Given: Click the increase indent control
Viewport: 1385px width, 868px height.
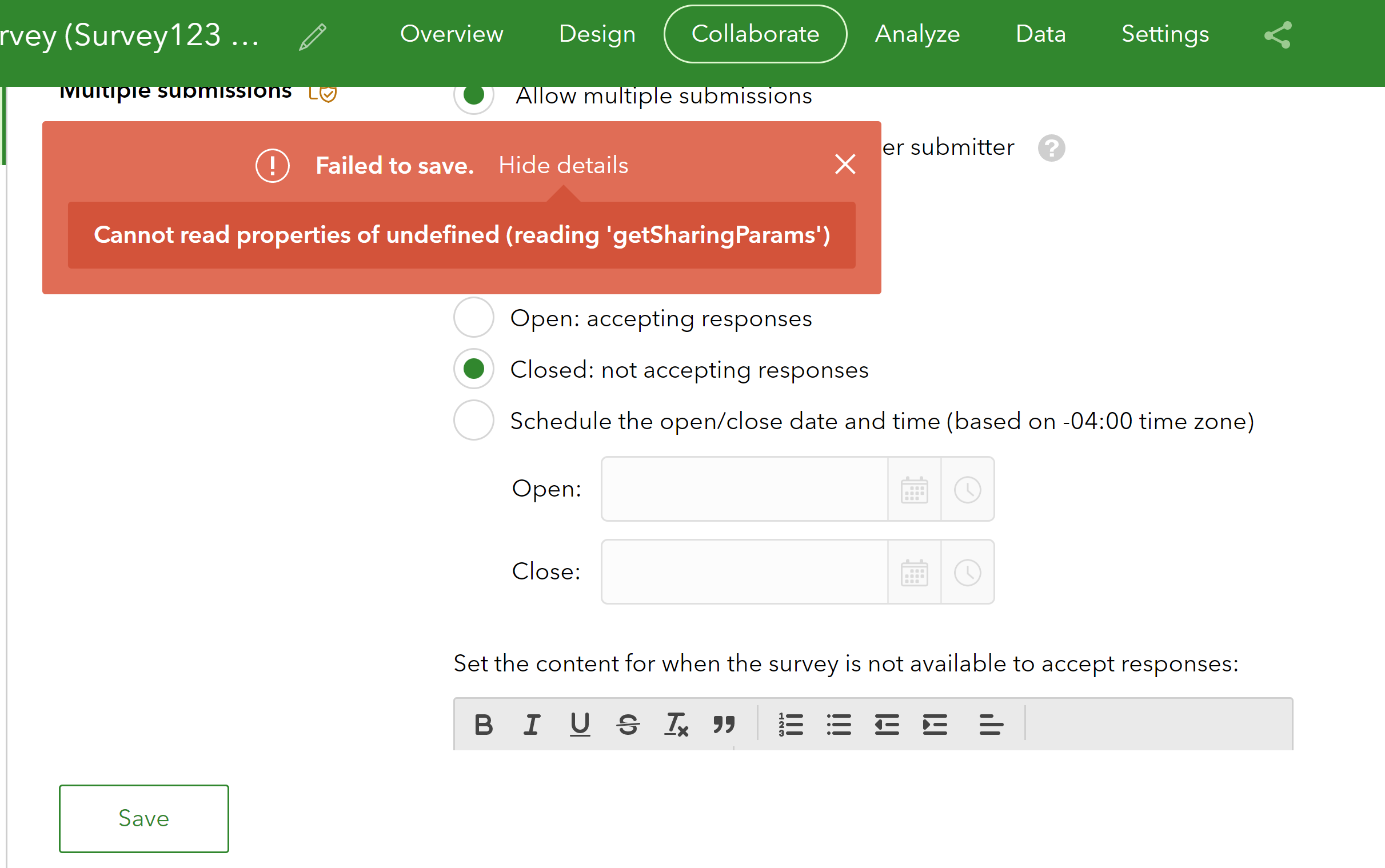Looking at the screenshot, I should point(934,725).
